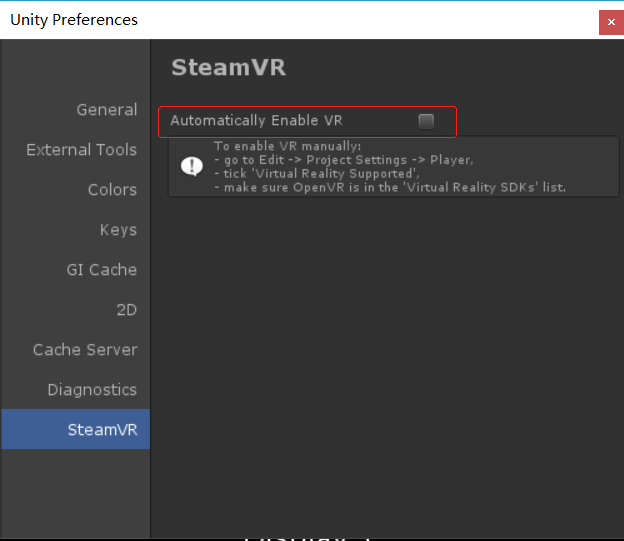The width and height of the screenshot is (624, 541).
Task: Open the Colors preferences section
Action: click(111, 190)
